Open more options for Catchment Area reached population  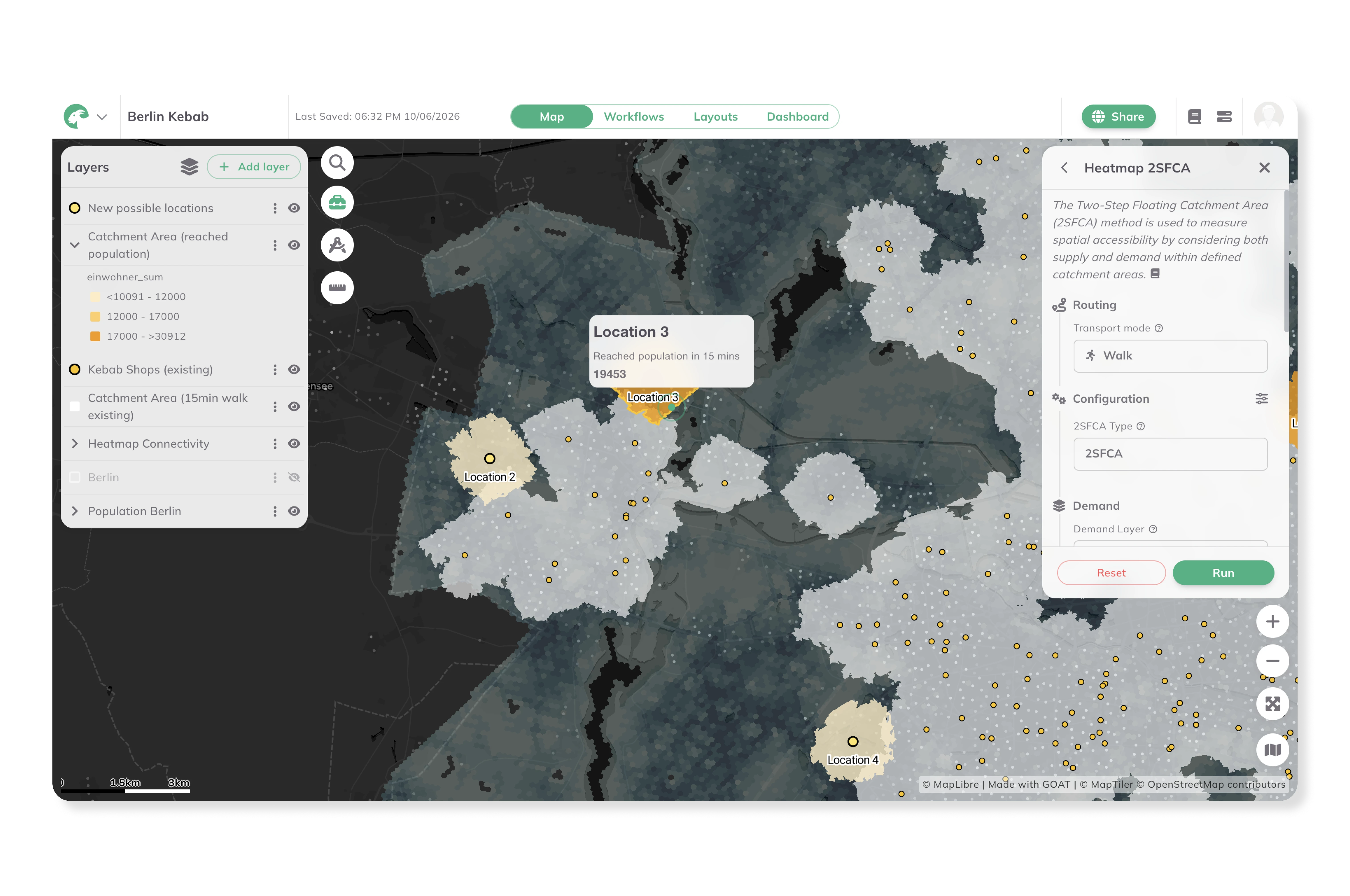click(275, 245)
